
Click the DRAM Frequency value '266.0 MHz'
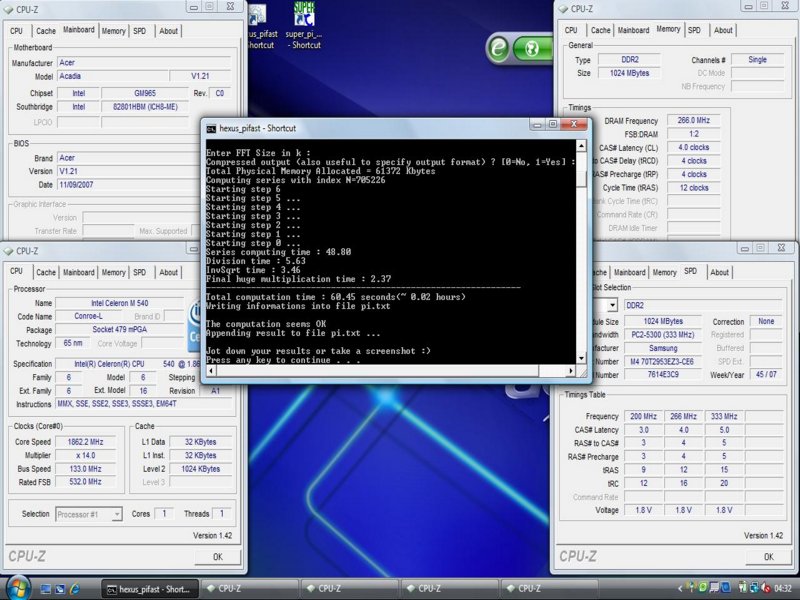pyautogui.click(x=693, y=120)
